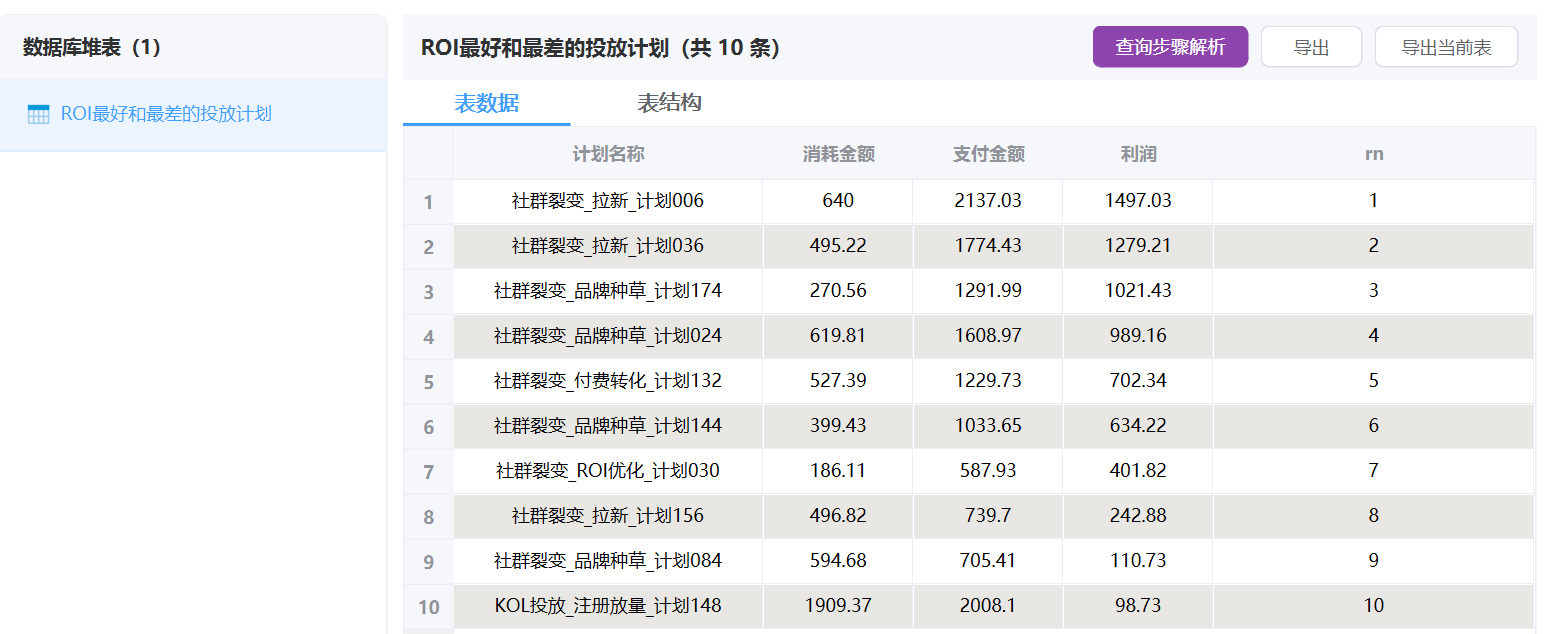Select row number 1 header
Image resolution: width=1545 pixels, height=634 pixels.
click(x=428, y=202)
